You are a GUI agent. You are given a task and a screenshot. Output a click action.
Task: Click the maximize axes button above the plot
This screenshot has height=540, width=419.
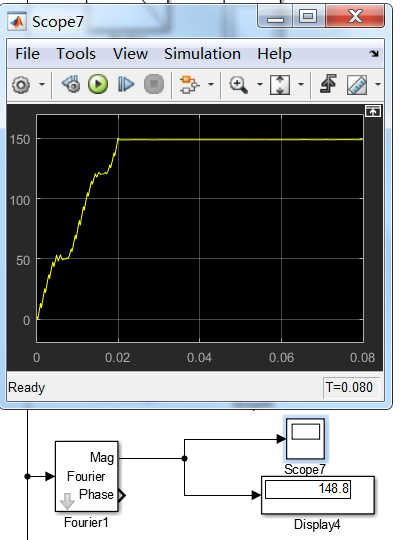pos(373,111)
